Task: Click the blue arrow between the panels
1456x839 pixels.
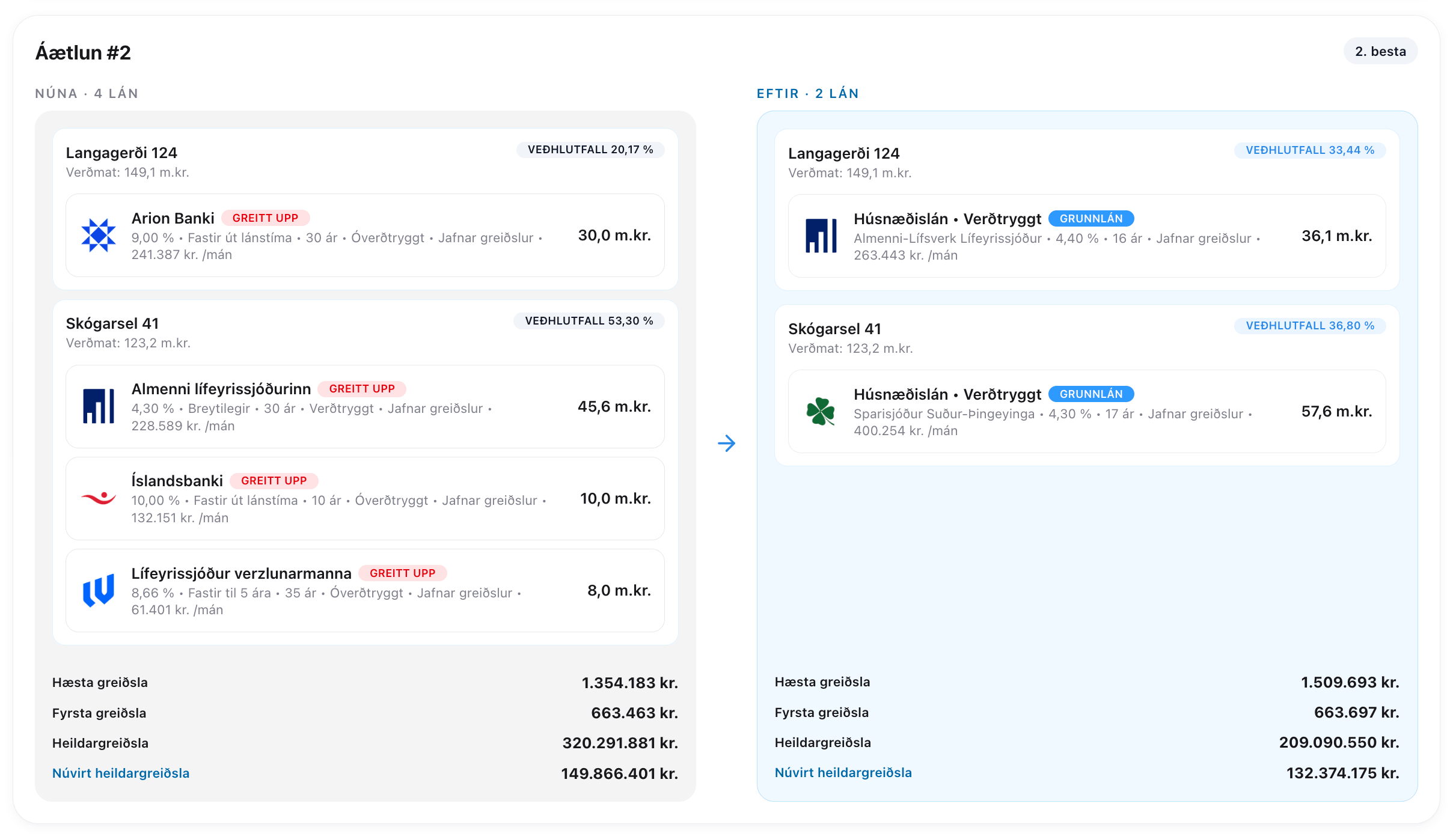Action: 727,444
